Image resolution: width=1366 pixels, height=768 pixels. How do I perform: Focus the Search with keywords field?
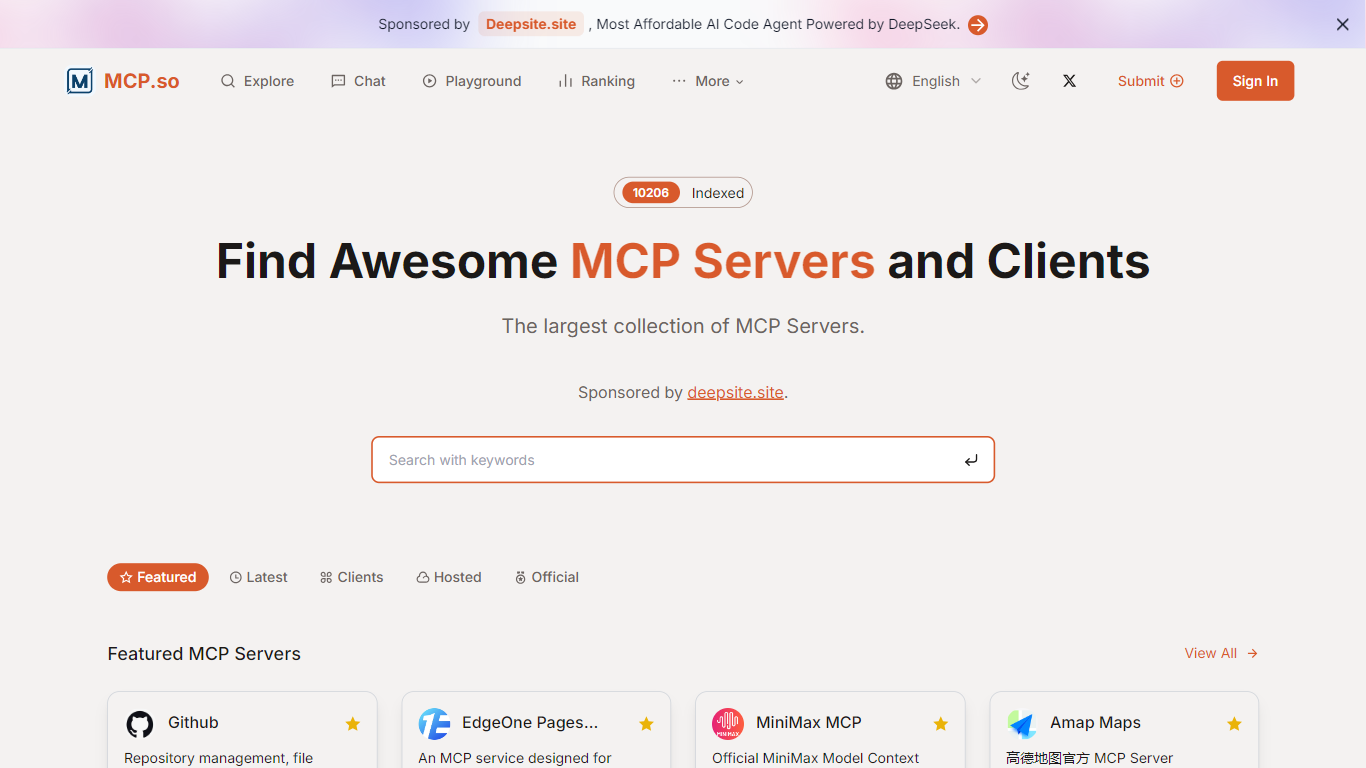point(683,460)
